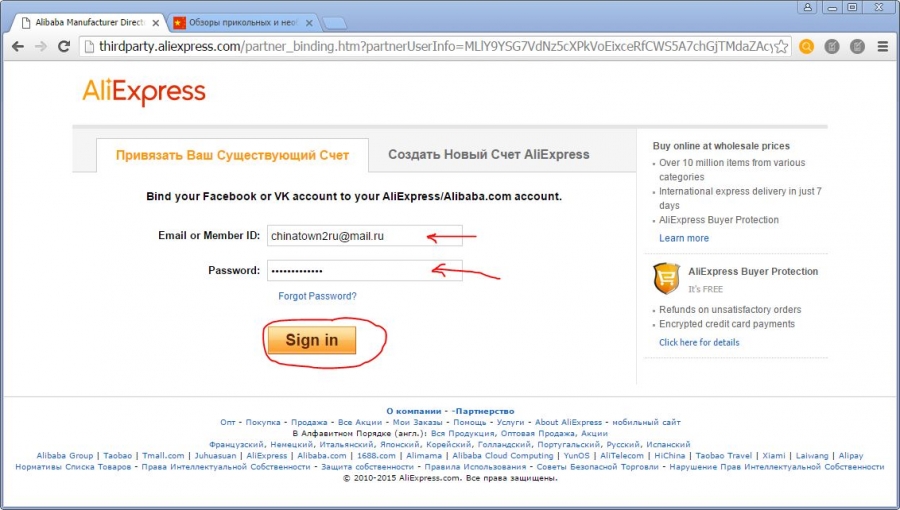Click the orange search extension icon
The image size is (900, 510).
(806, 46)
